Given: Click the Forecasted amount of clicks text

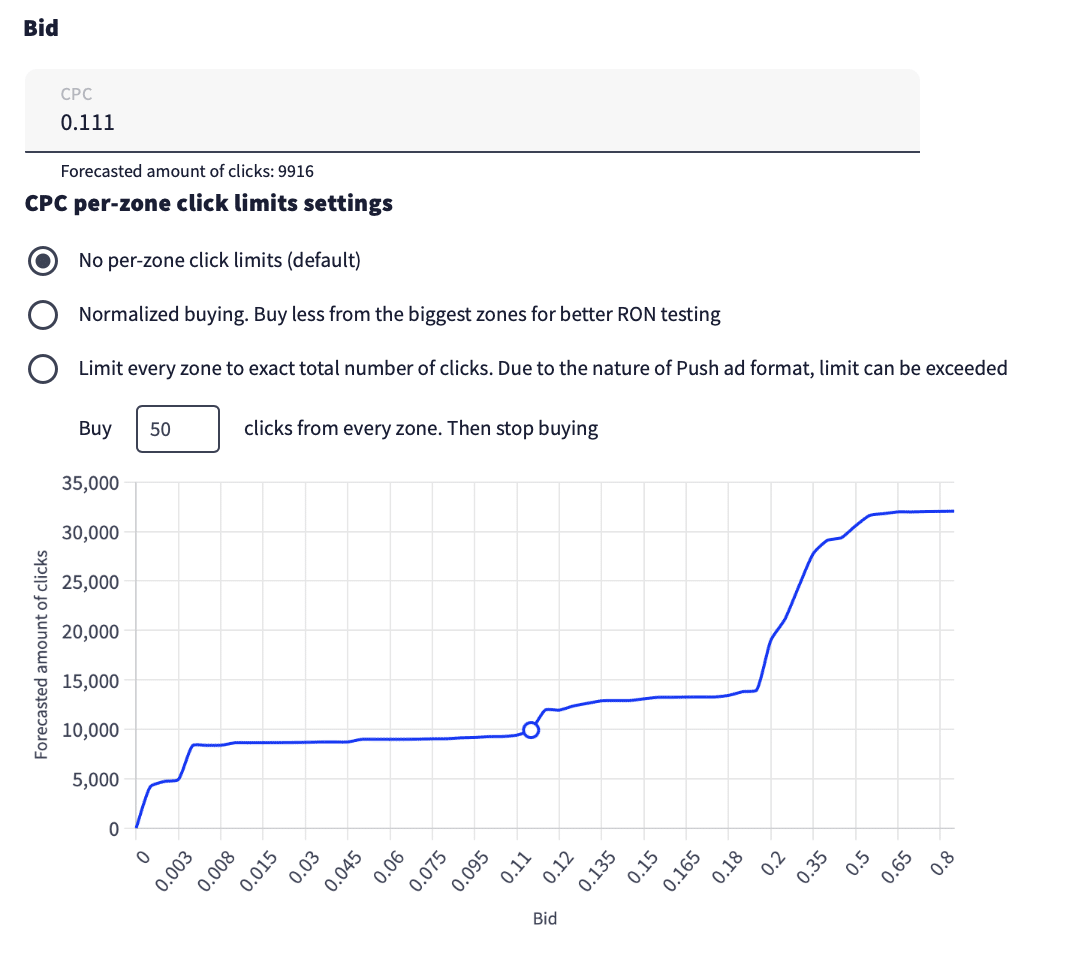Looking at the screenshot, I should (188, 171).
